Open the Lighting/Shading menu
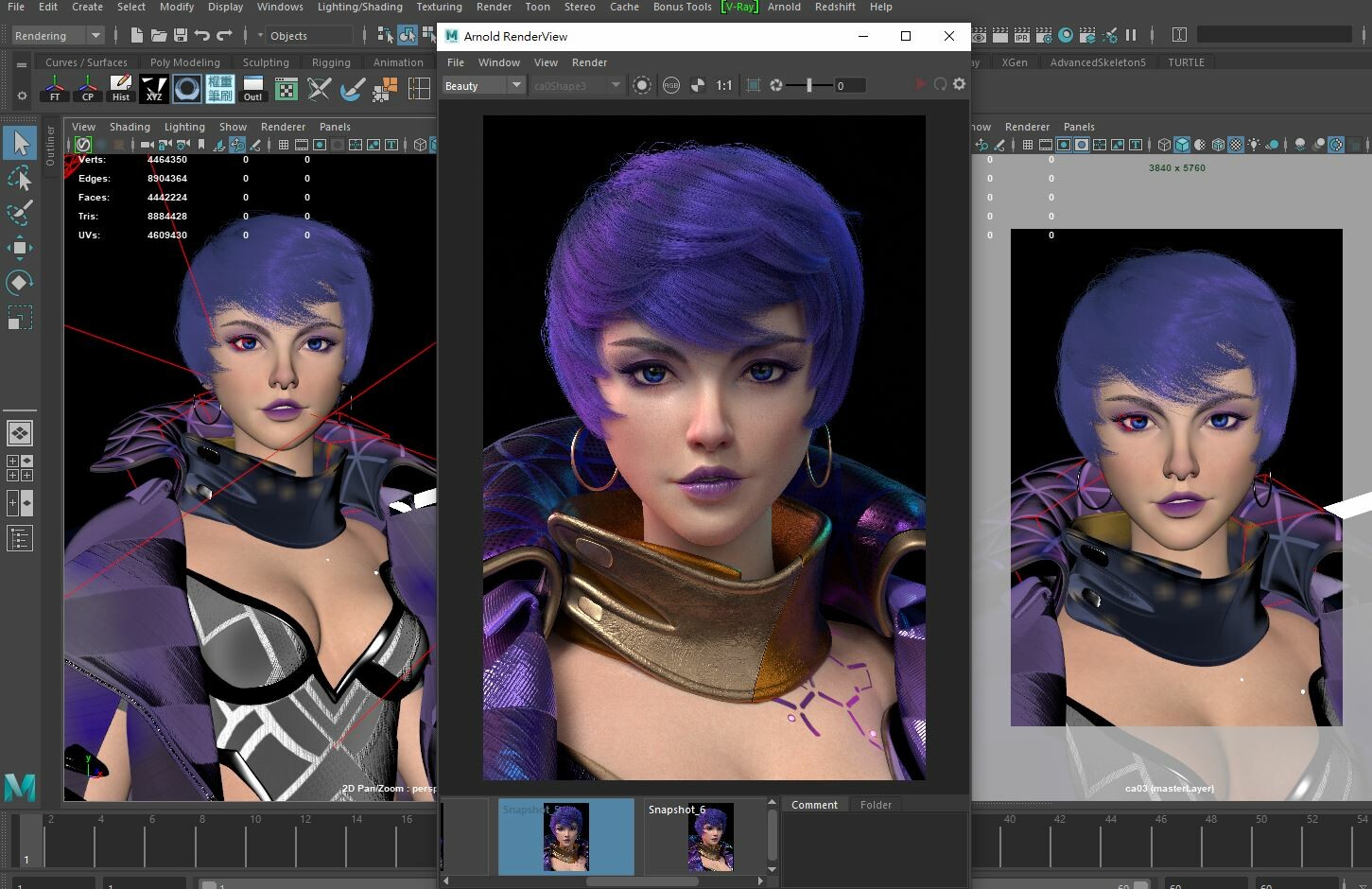 [x=359, y=7]
